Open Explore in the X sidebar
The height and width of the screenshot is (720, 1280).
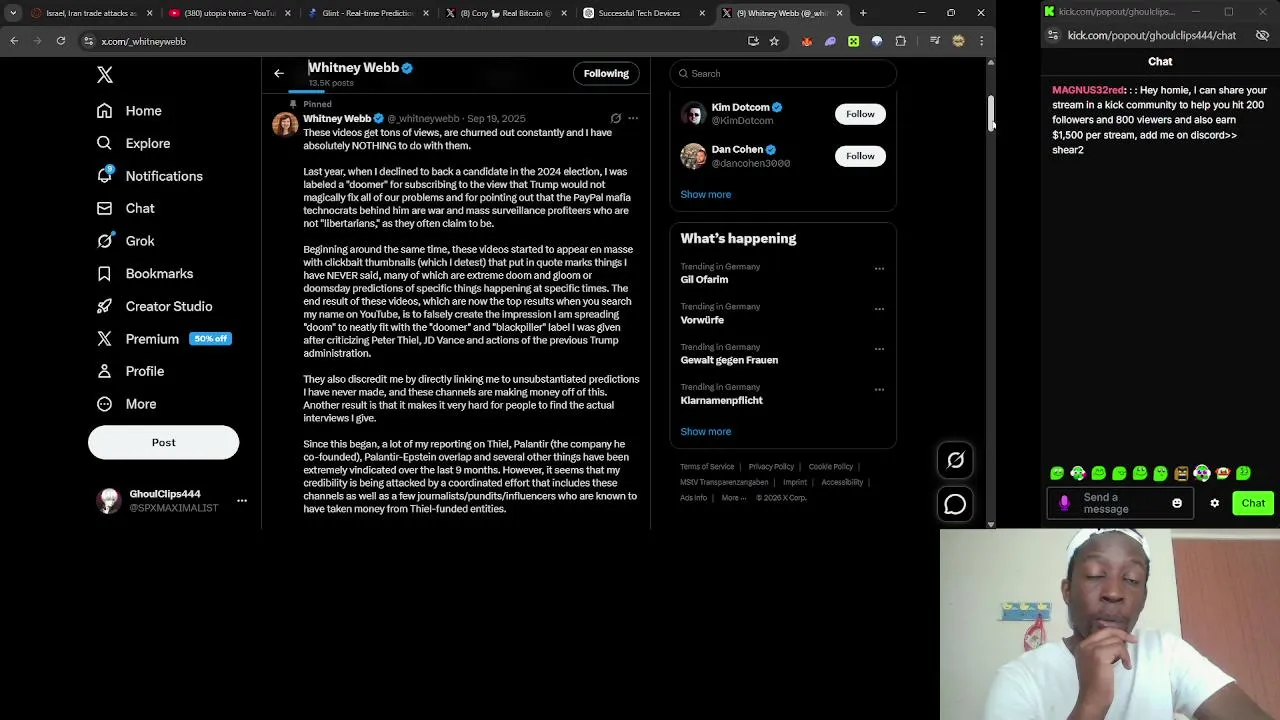click(x=134, y=143)
